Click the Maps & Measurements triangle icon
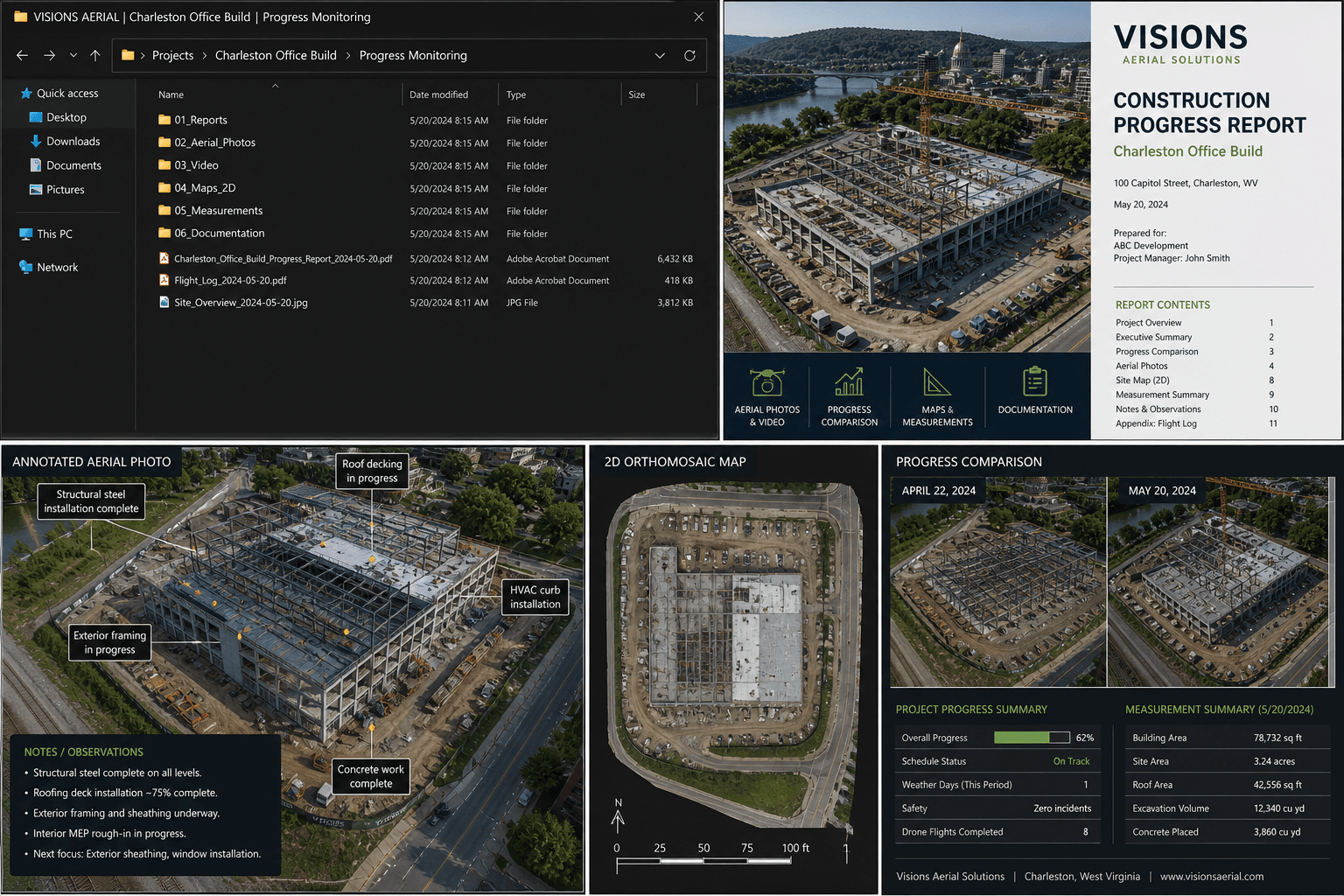This screenshot has height=896, width=1344. pos(937,382)
